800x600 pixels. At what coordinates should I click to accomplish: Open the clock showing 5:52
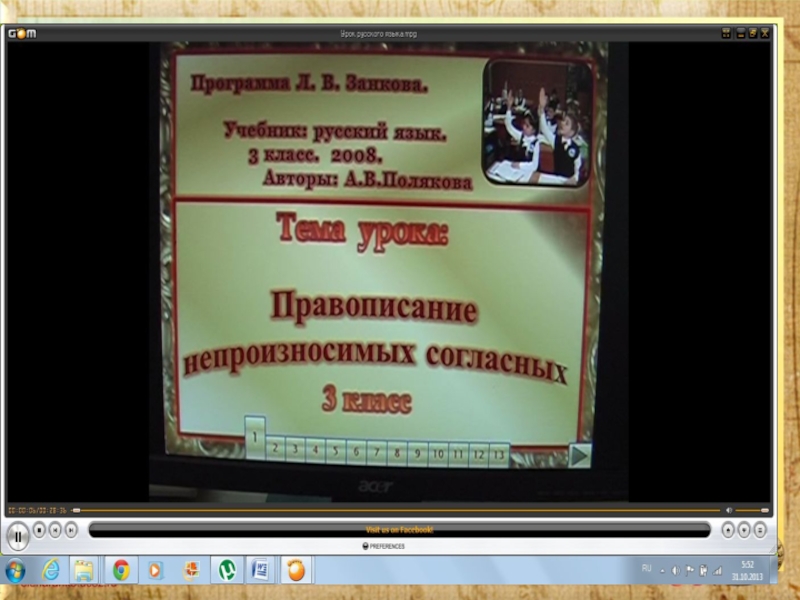(747, 571)
